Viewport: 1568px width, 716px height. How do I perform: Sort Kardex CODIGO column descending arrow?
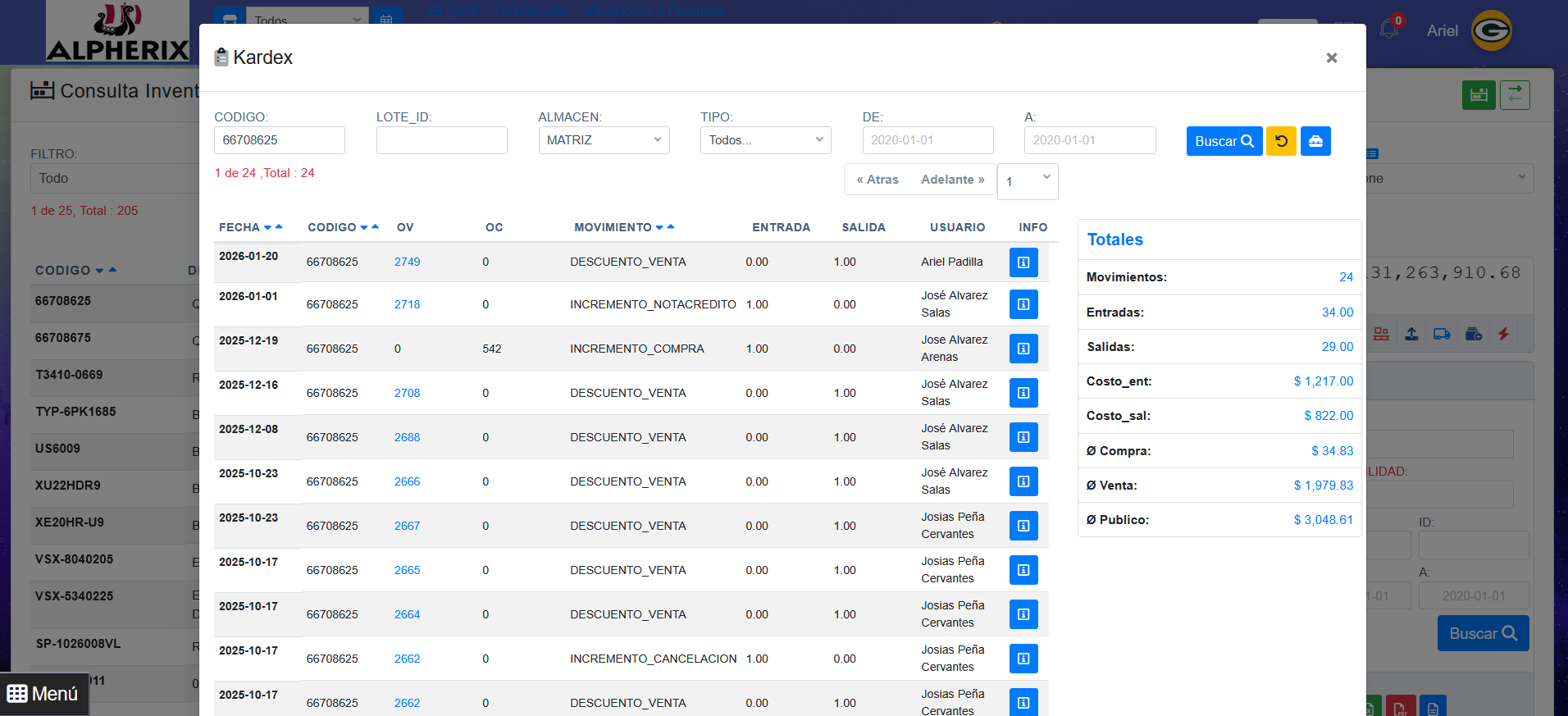[x=364, y=228]
